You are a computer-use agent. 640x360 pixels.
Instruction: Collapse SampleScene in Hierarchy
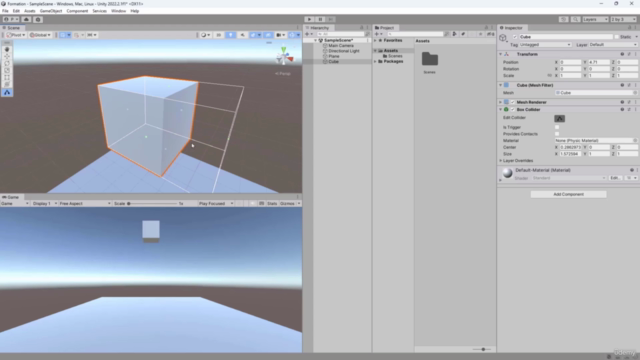point(316,40)
